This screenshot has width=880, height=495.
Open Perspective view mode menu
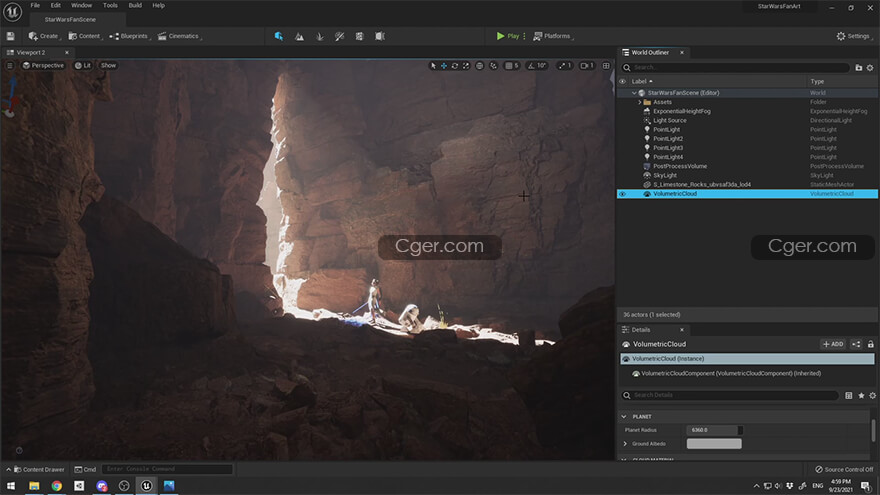(x=43, y=66)
